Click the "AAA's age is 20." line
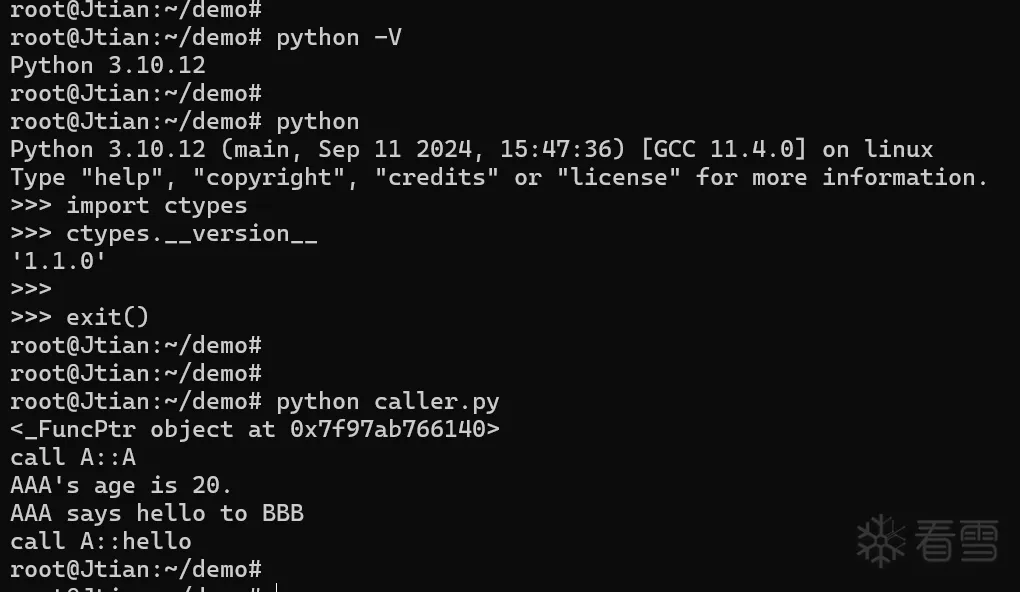Screen dimensions: 1020x592 pos(121,486)
